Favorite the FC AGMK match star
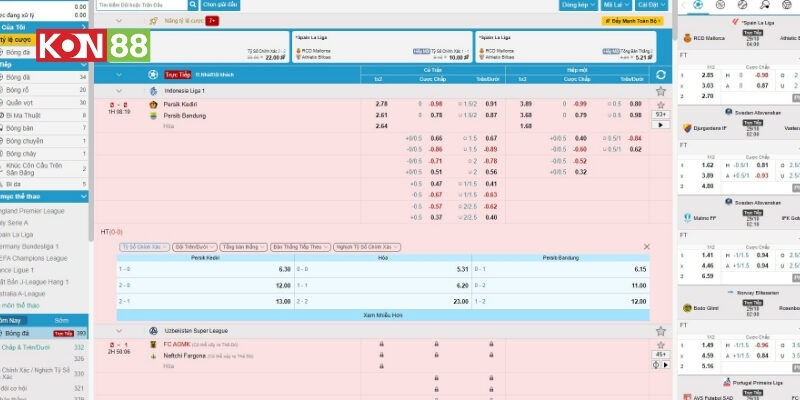This screenshot has height=400, width=800. click(x=660, y=343)
